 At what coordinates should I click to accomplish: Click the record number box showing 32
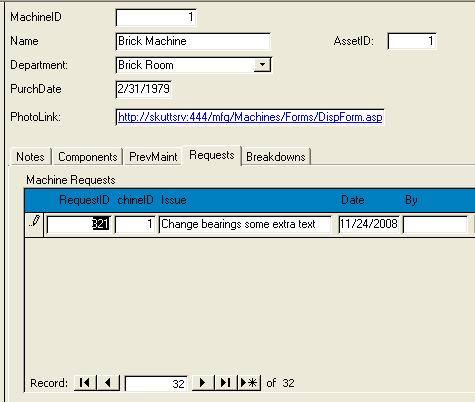[156, 383]
